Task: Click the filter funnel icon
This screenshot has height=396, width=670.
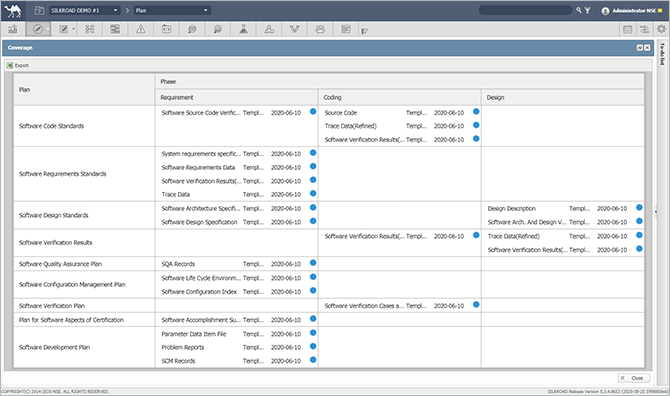Action: coord(588,10)
